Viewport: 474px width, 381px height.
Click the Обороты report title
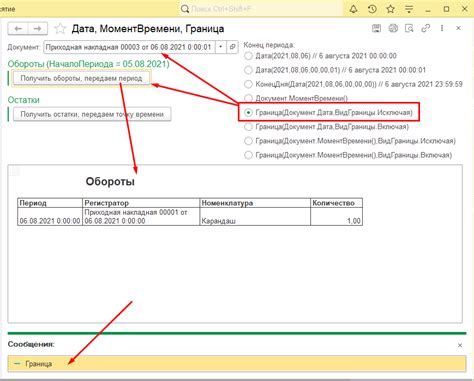(110, 182)
